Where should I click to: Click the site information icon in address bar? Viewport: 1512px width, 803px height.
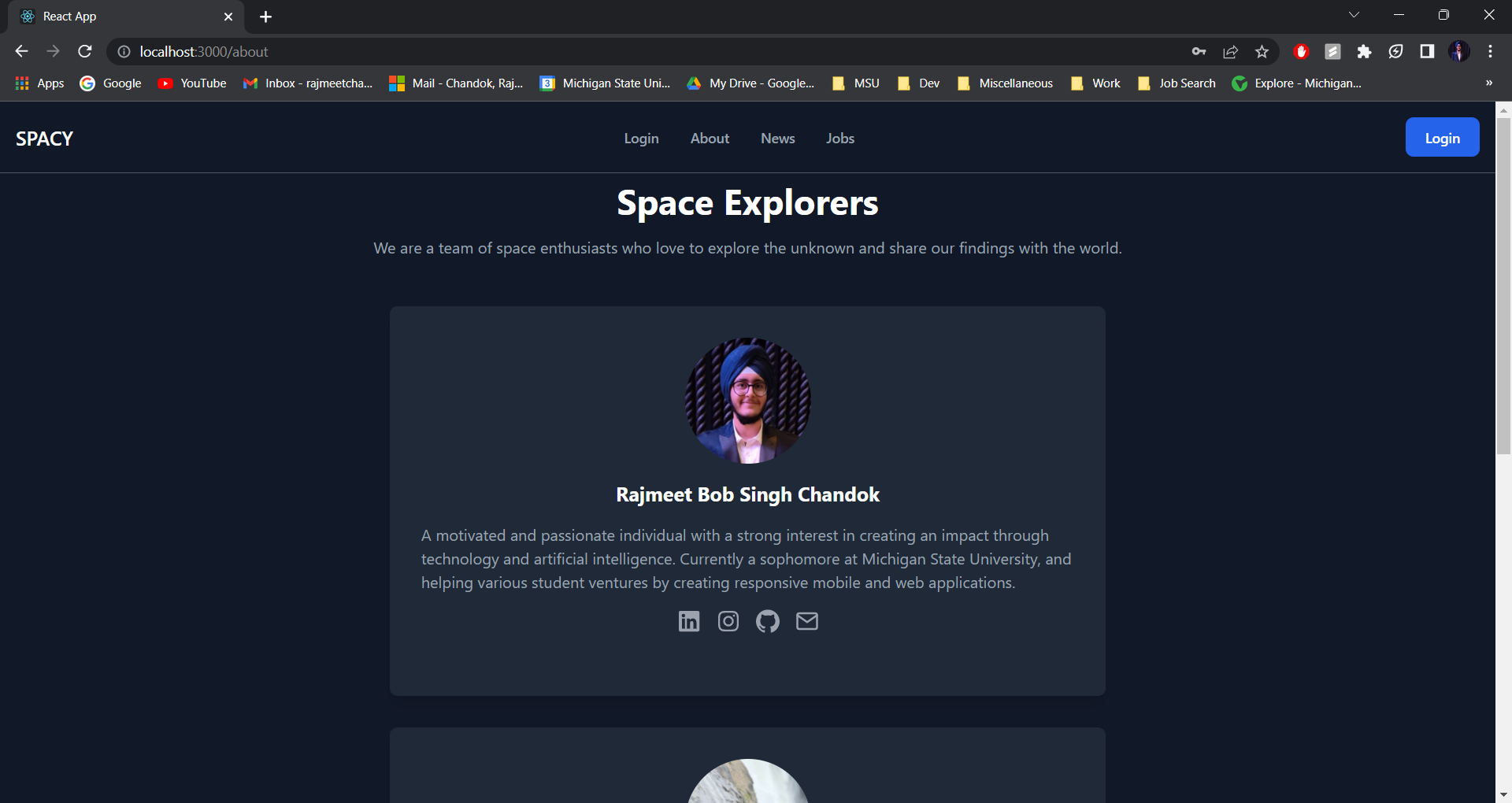tap(124, 51)
